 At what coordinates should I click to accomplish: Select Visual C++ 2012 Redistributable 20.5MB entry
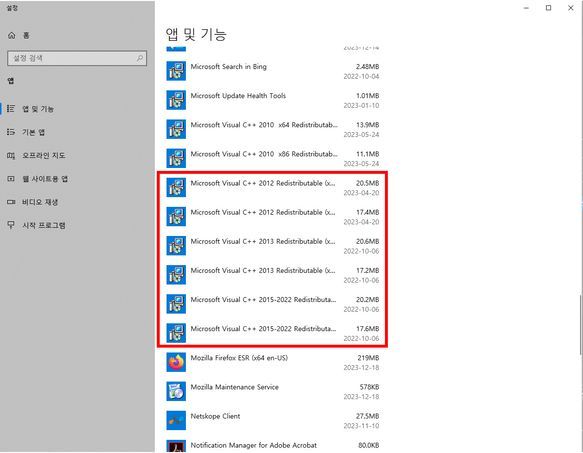point(273,187)
